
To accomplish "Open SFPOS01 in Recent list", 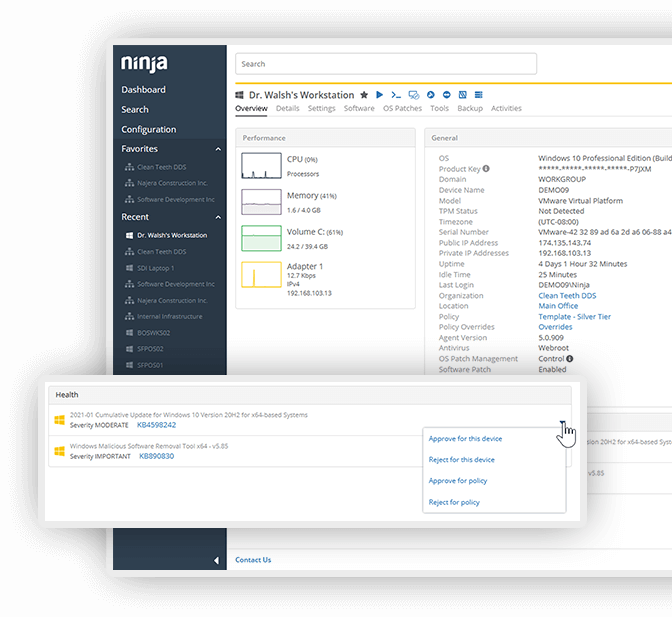I will point(150,365).
